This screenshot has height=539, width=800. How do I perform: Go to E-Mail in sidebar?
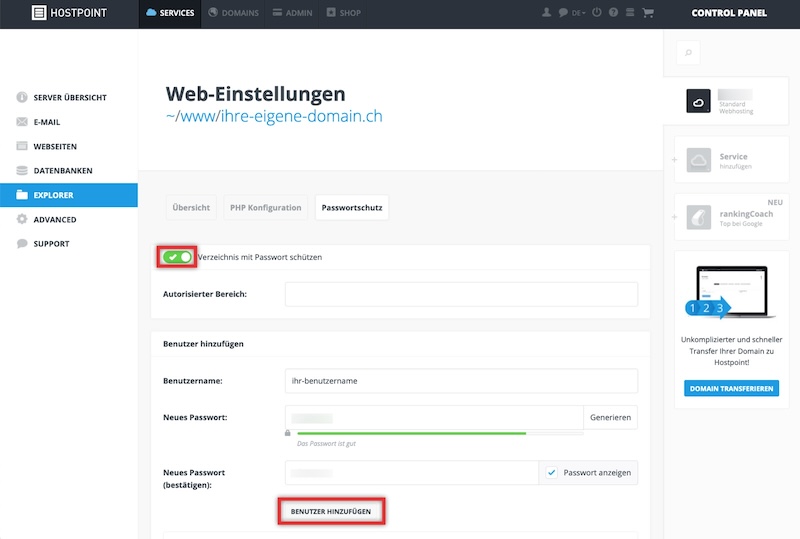pyautogui.click(x=69, y=121)
